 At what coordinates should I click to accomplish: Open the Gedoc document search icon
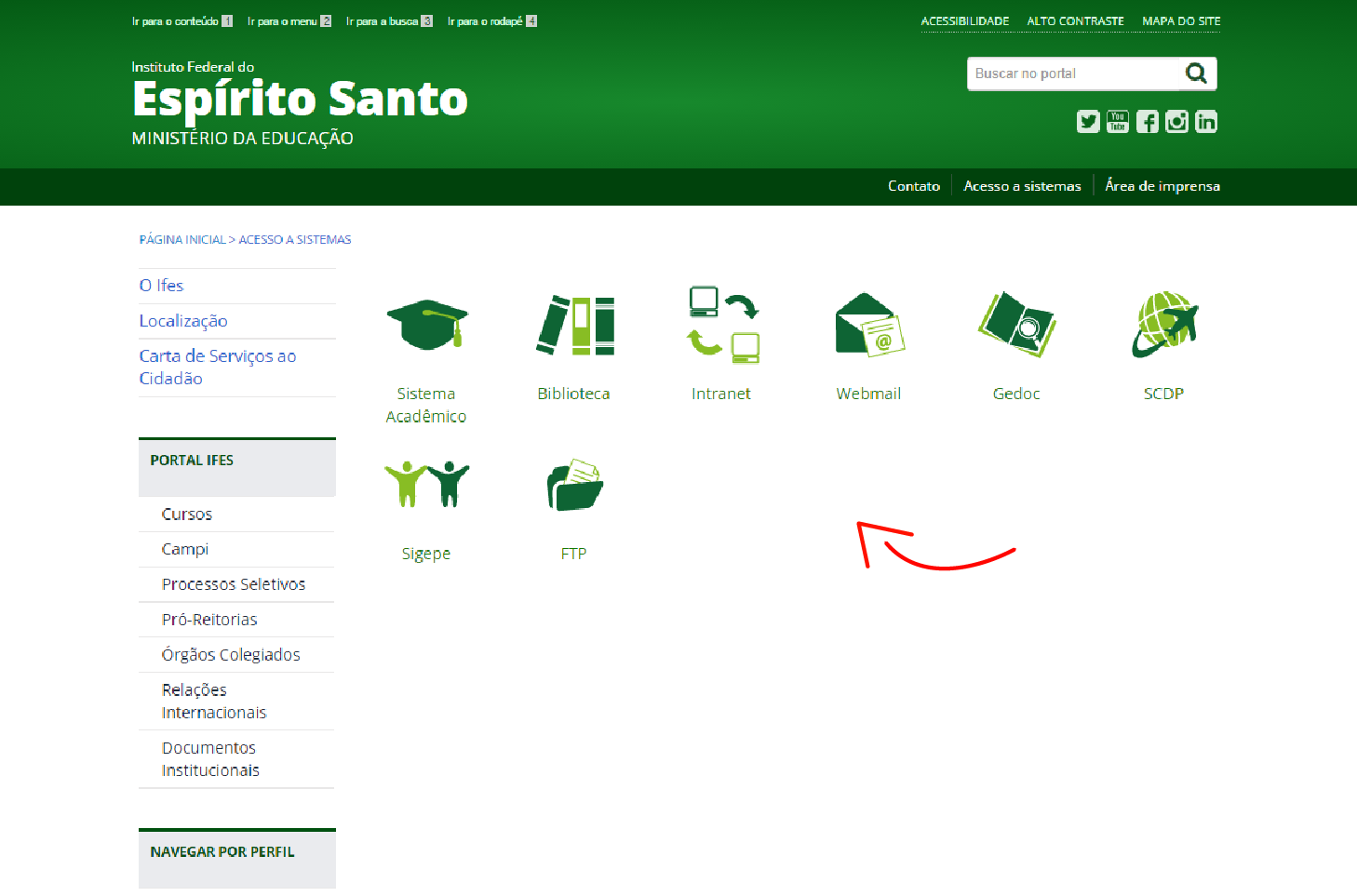click(1015, 326)
